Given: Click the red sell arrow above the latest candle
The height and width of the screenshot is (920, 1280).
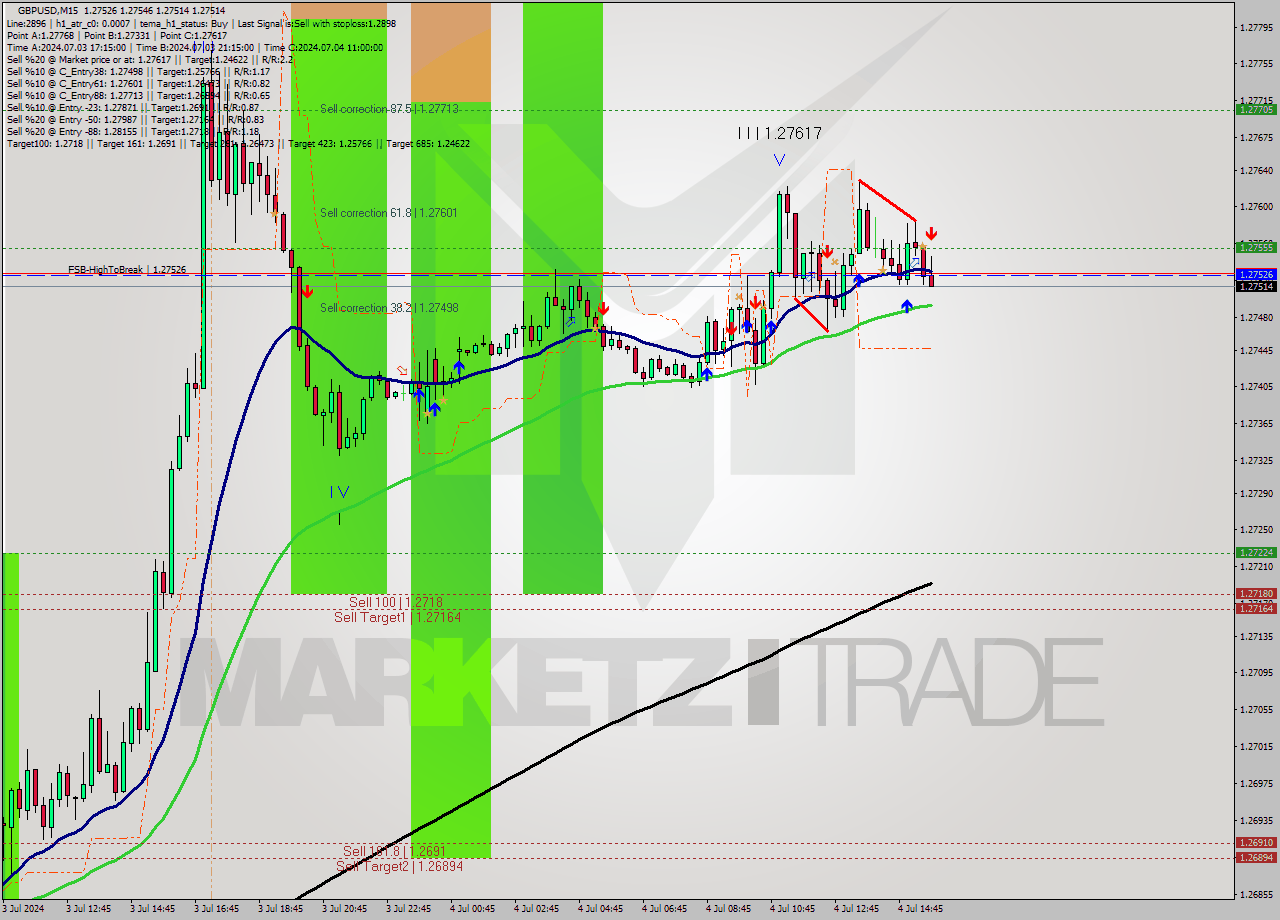Looking at the screenshot, I should point(931,233).
